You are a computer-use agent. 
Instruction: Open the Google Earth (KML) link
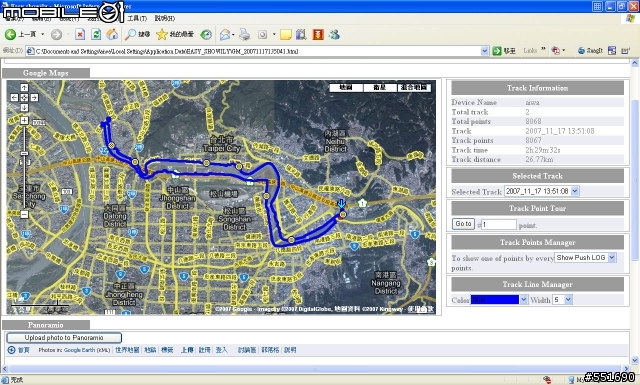(87, 350)
